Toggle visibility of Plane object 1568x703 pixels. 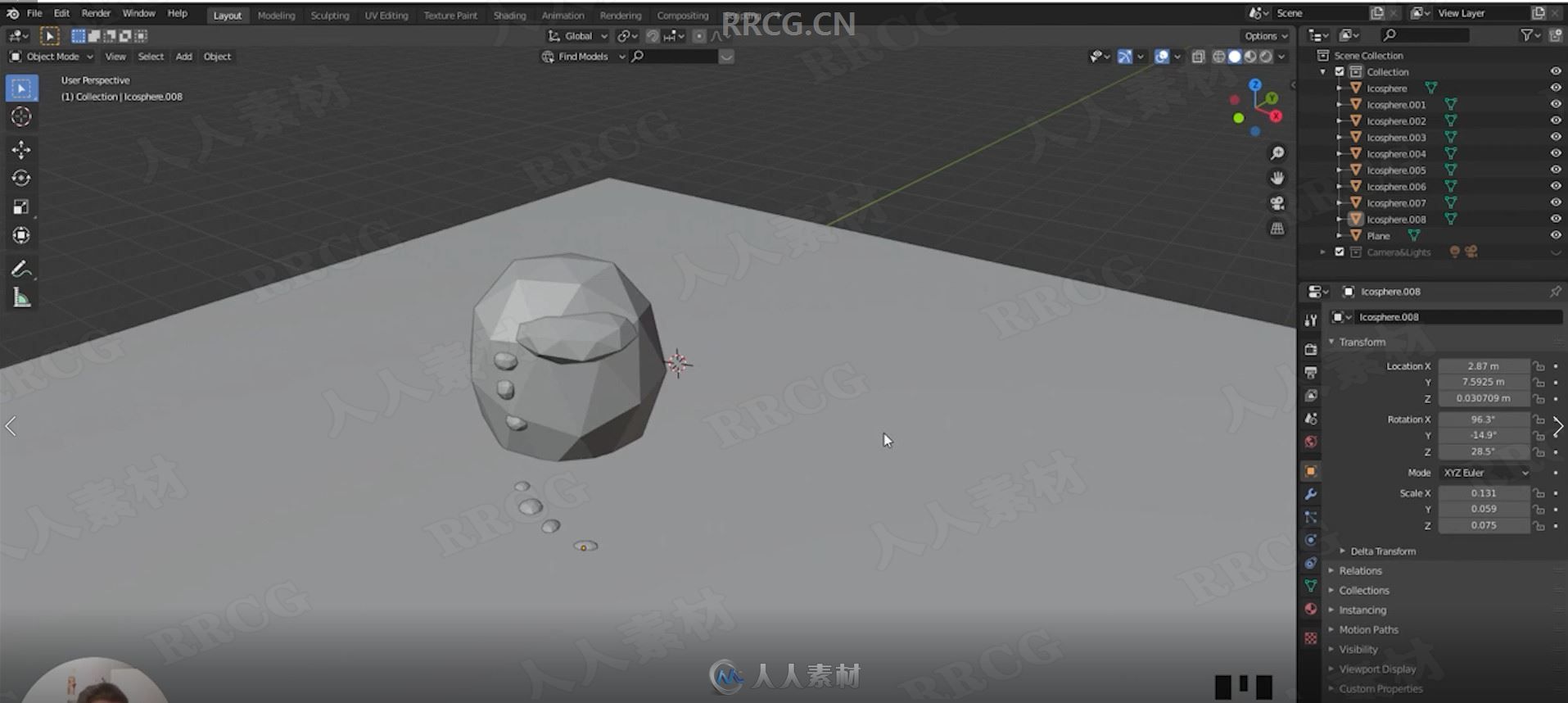pyautogui.click(x=1556, y=235)
